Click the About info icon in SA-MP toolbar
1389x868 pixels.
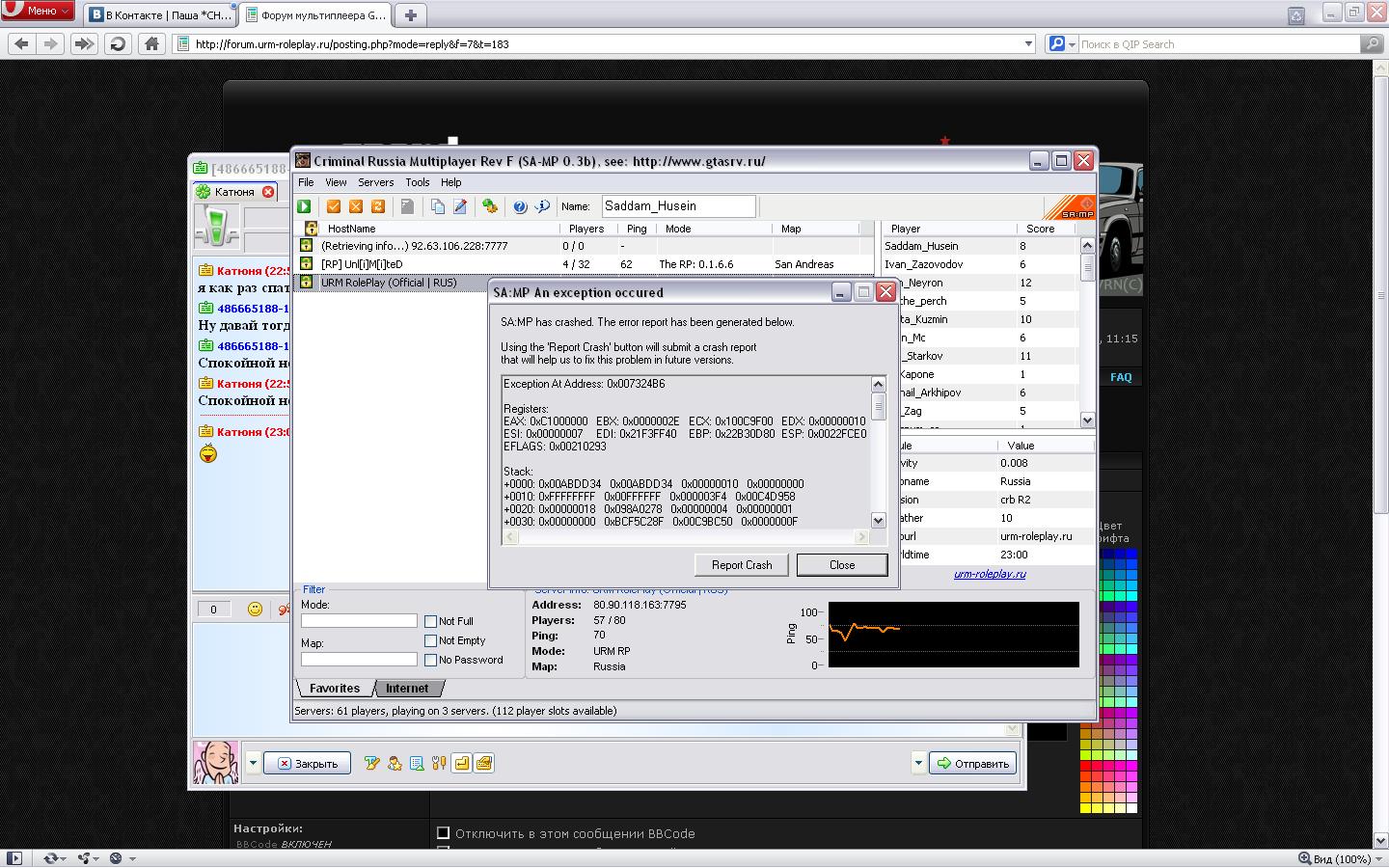tap(542, 206)
